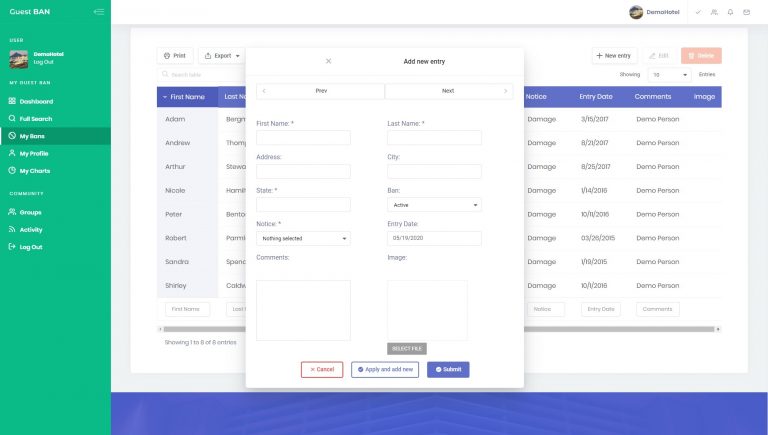Click the Activity feed icon
Screen dimensions: 768x435
pos(12,229)
